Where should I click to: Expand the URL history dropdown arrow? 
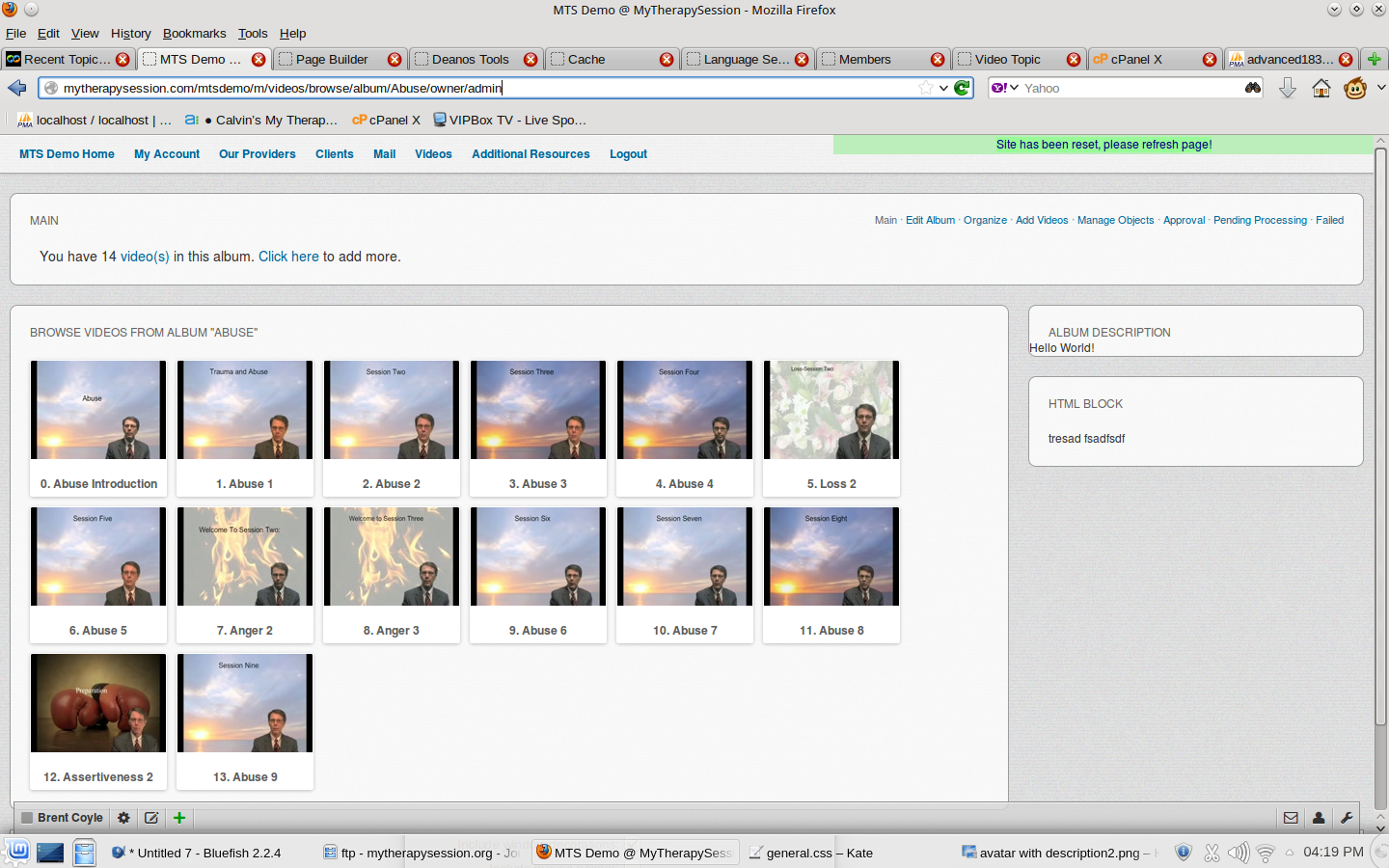click(x=943, y=88)
